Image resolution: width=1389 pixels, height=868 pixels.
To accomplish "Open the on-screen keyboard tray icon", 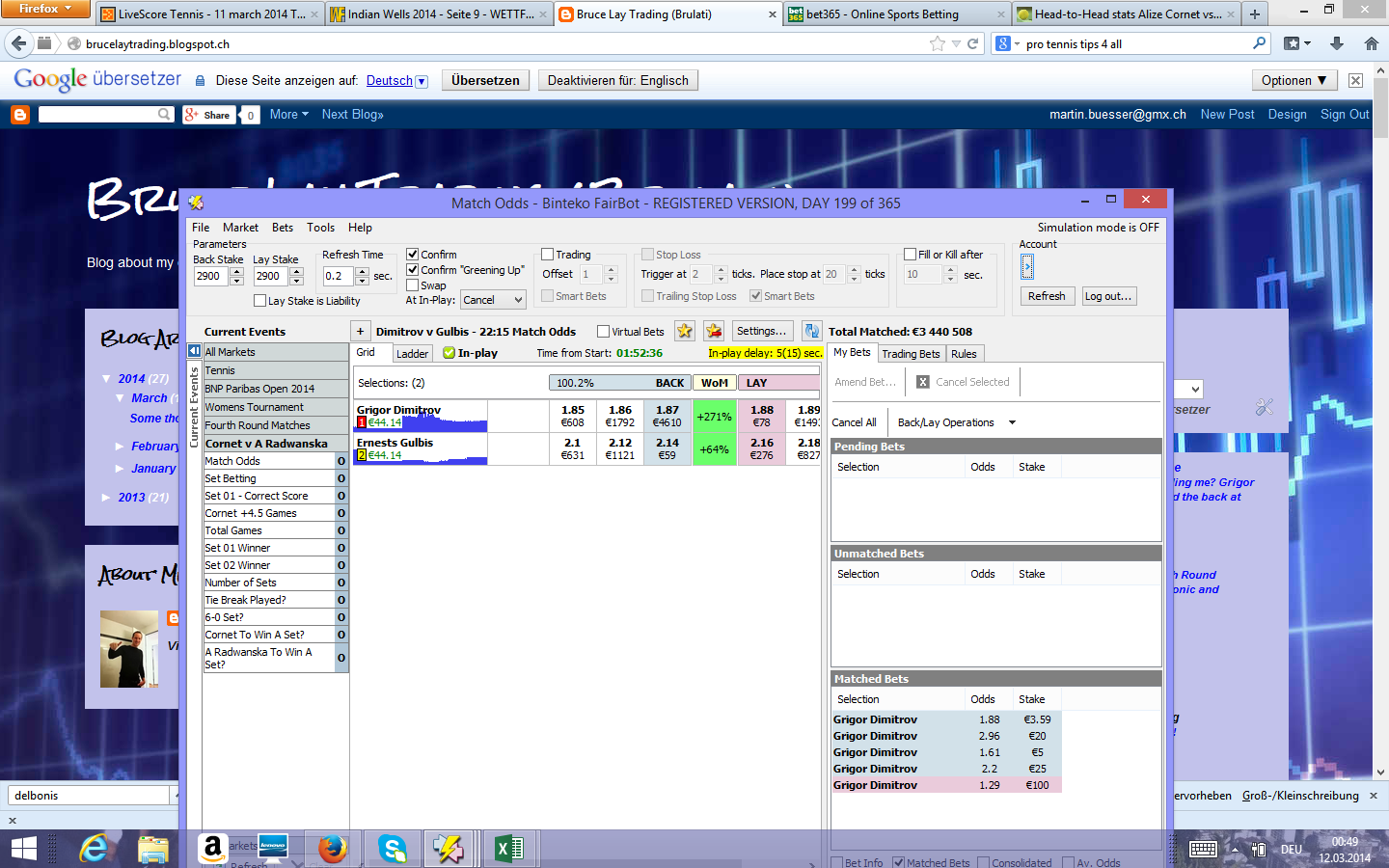I will (1203, 850).
